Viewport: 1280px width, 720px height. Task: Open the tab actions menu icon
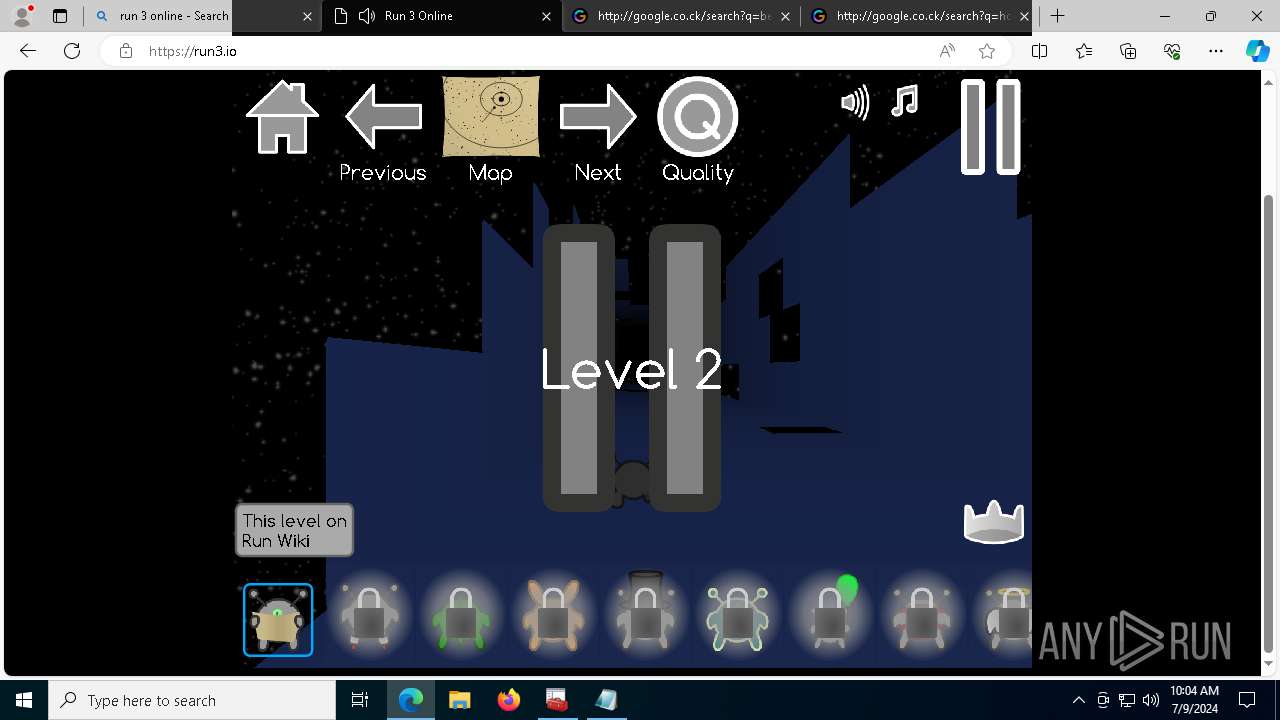(60, 16)
